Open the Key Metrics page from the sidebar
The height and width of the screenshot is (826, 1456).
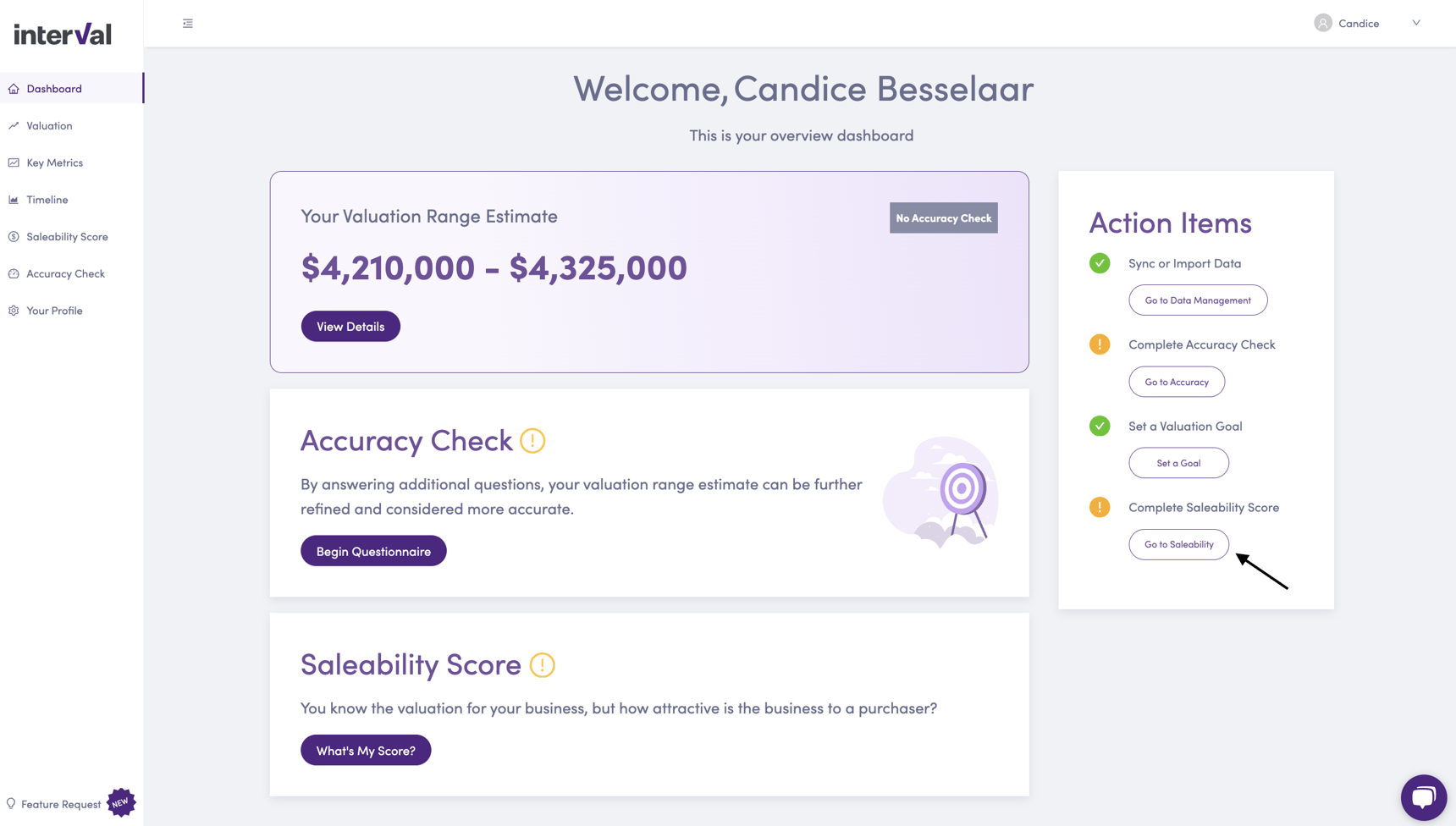click(x=14, y=162)
